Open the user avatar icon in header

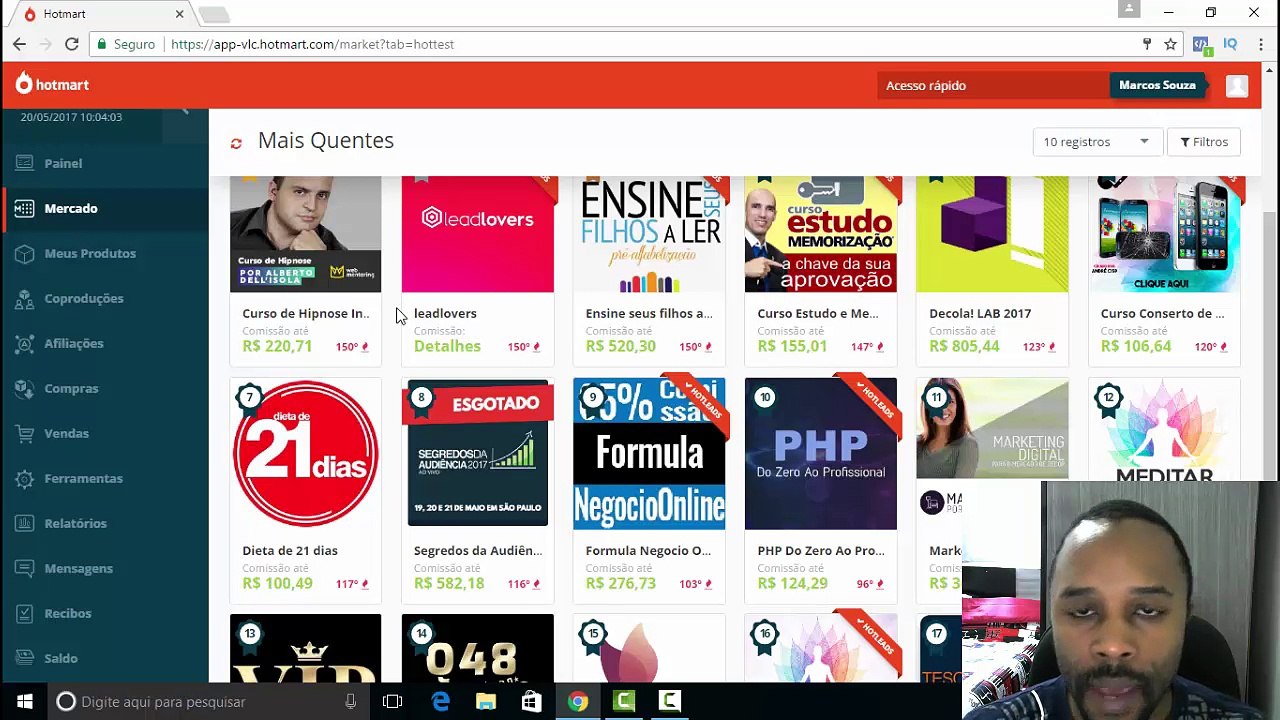pyautogui.click(x=1237, y=85)
